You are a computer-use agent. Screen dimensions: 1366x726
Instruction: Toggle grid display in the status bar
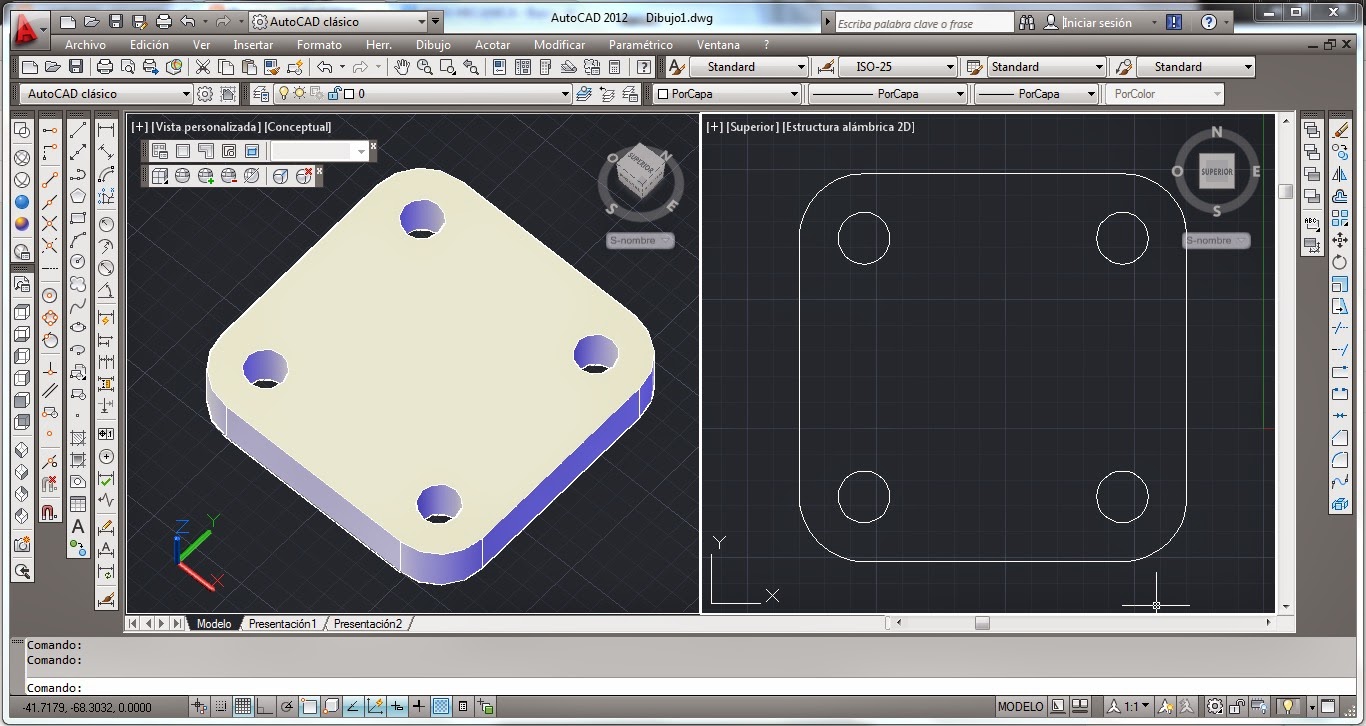point(242,705)
